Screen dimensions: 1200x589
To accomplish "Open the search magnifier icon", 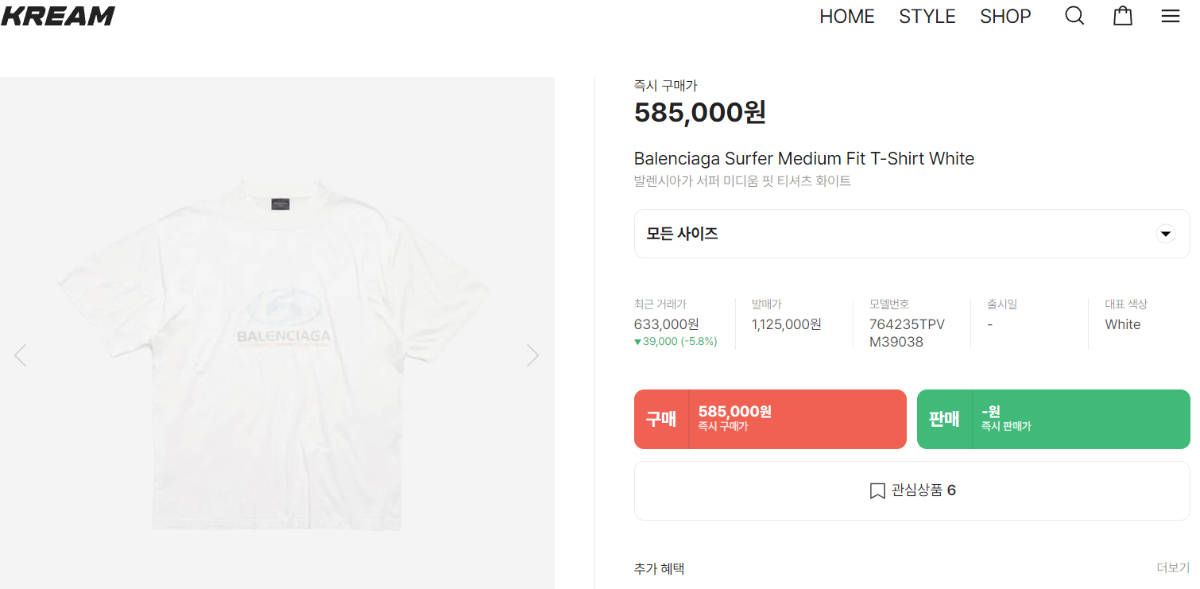I will pyautogui.click(x=1074, y=16).
